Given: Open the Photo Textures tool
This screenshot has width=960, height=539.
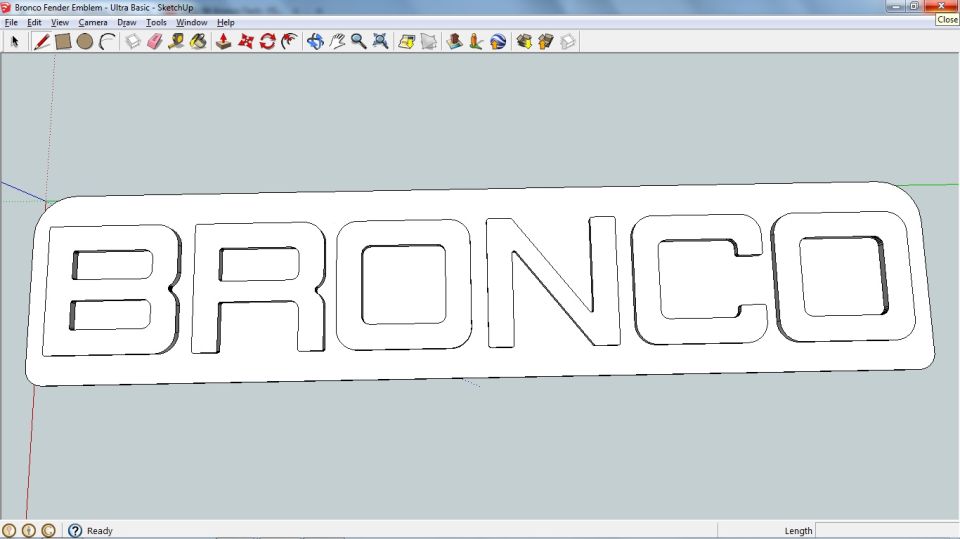Looking at the screenshot, I should (476, 42).
